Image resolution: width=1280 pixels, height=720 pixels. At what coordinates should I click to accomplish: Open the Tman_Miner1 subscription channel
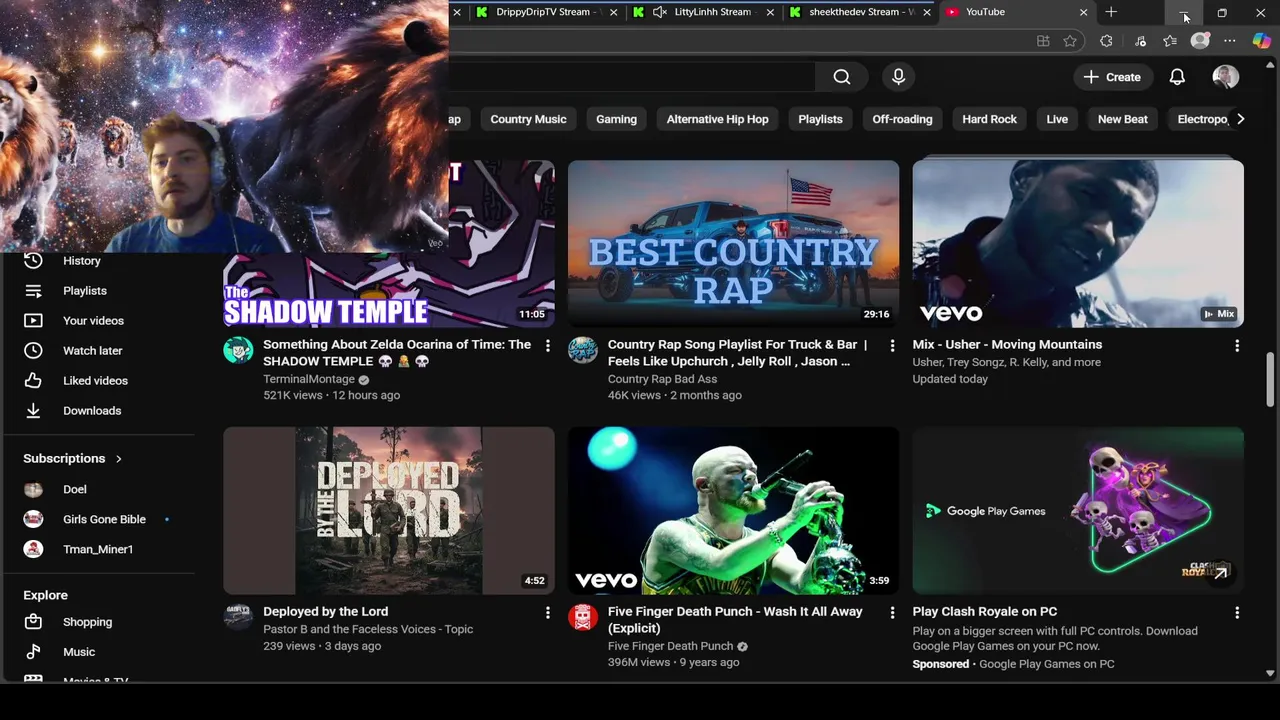coord(100,549)
